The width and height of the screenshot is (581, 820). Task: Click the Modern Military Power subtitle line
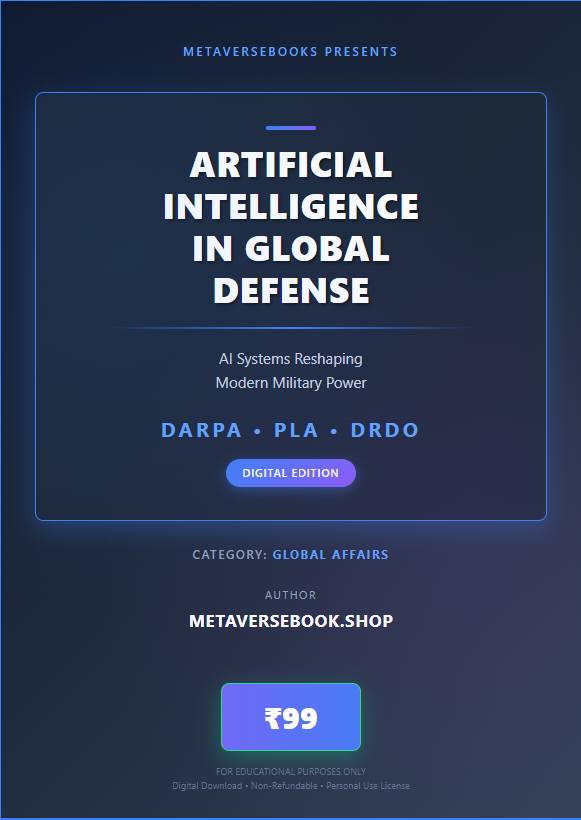click(291, 383)
